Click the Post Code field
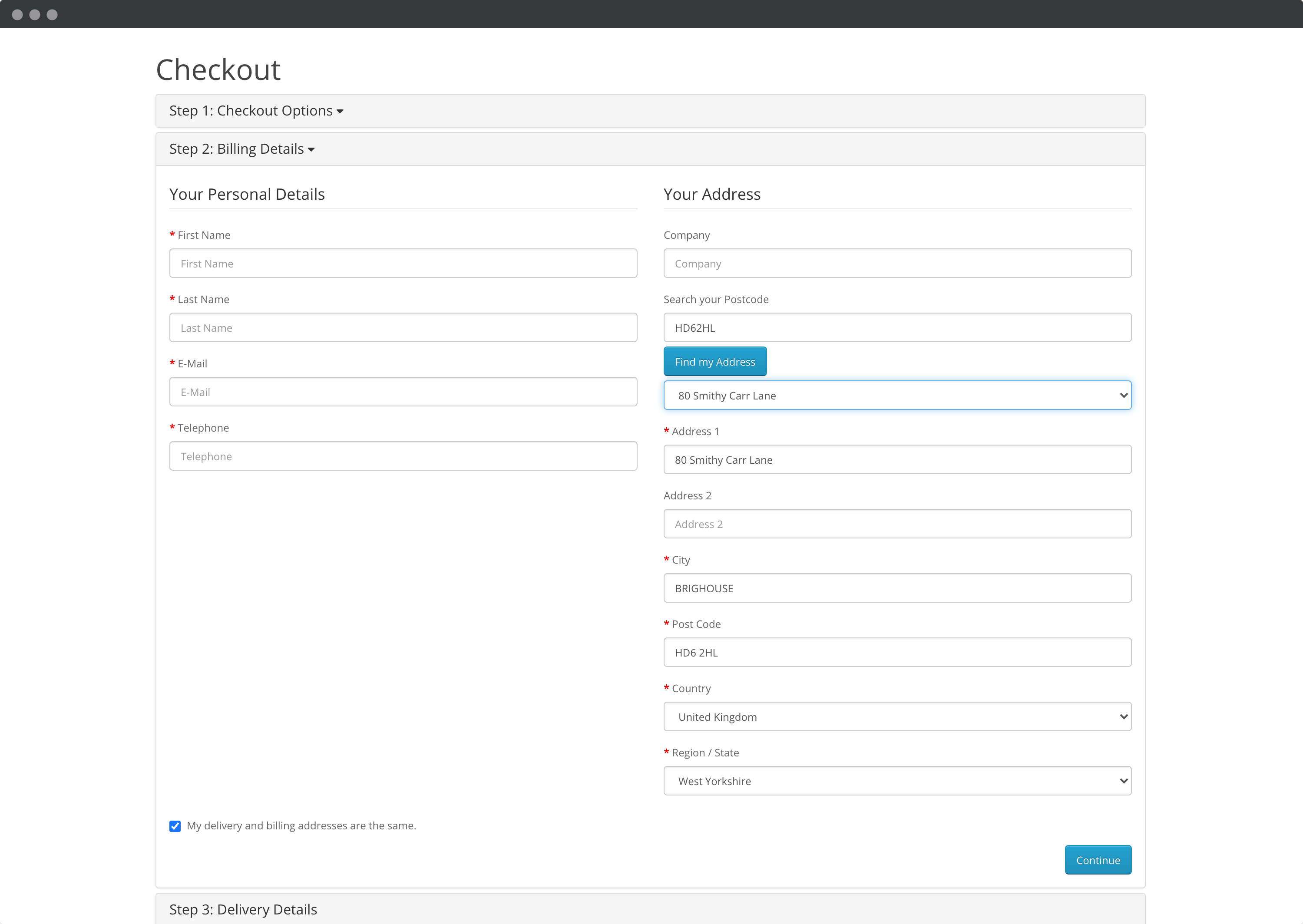 897,653
